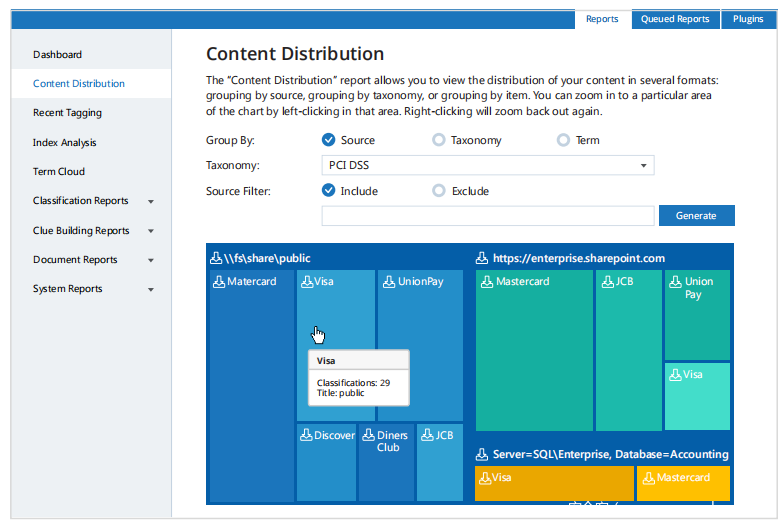The width and height of the screenshot is (784, 527).
Task: Click download icon beside enterprise.sharepoint.com header
Action: [482, 258]
